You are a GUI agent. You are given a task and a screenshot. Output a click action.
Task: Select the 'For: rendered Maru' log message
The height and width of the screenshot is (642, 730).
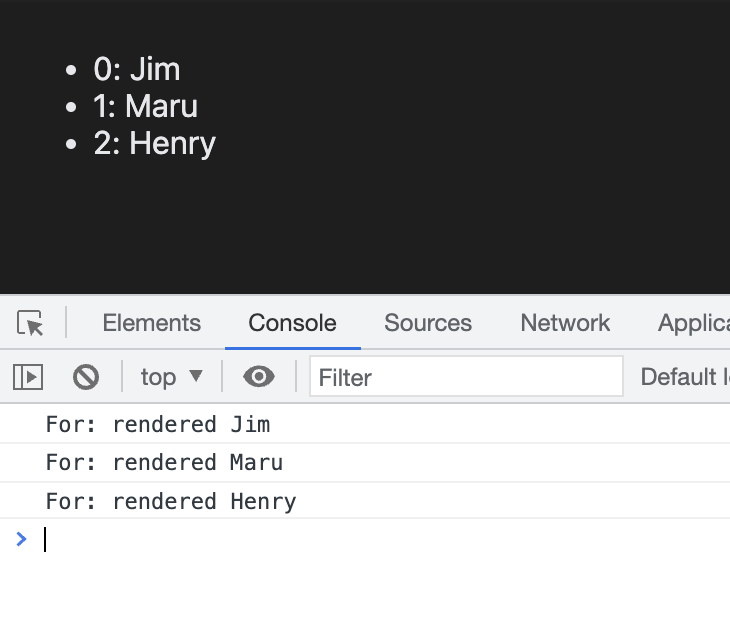click(x=164, y=462)
